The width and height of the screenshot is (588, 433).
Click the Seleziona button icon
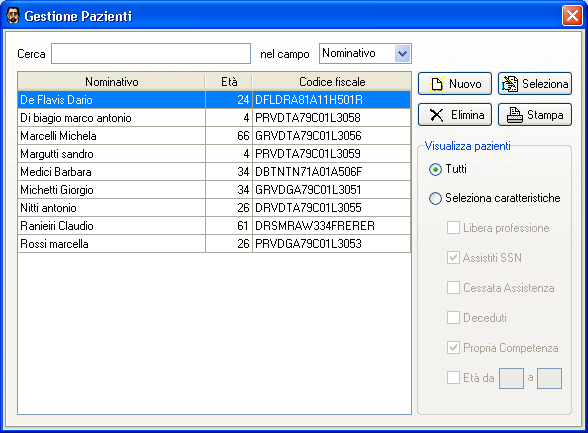click(x=510, y=84)
